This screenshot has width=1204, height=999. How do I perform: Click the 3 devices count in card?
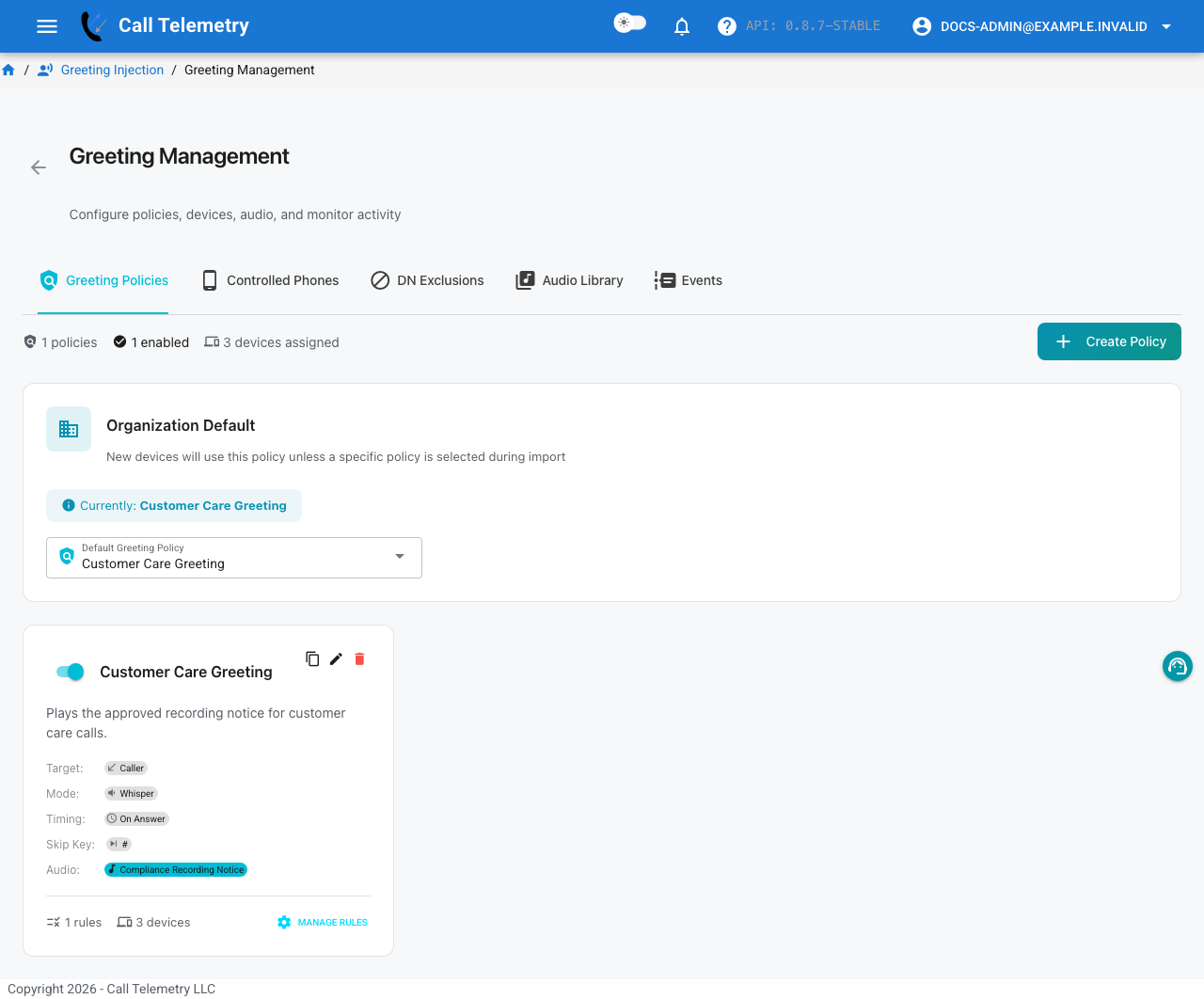(153, 922)
